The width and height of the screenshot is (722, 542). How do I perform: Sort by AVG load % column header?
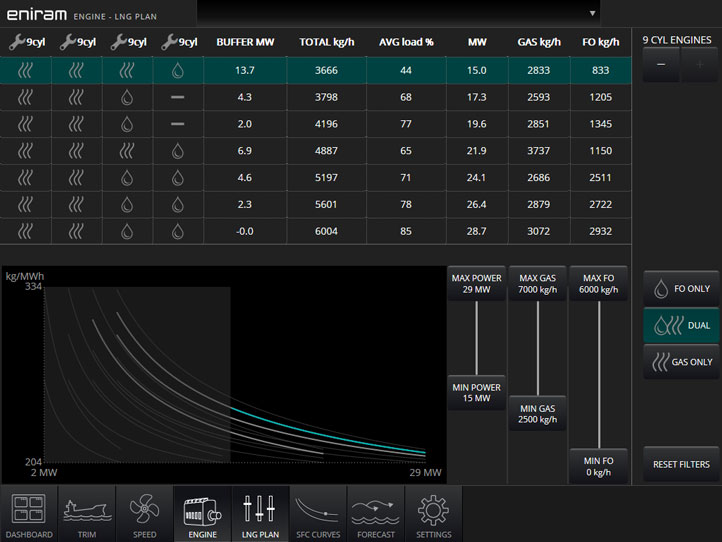(x=406, y=42)
